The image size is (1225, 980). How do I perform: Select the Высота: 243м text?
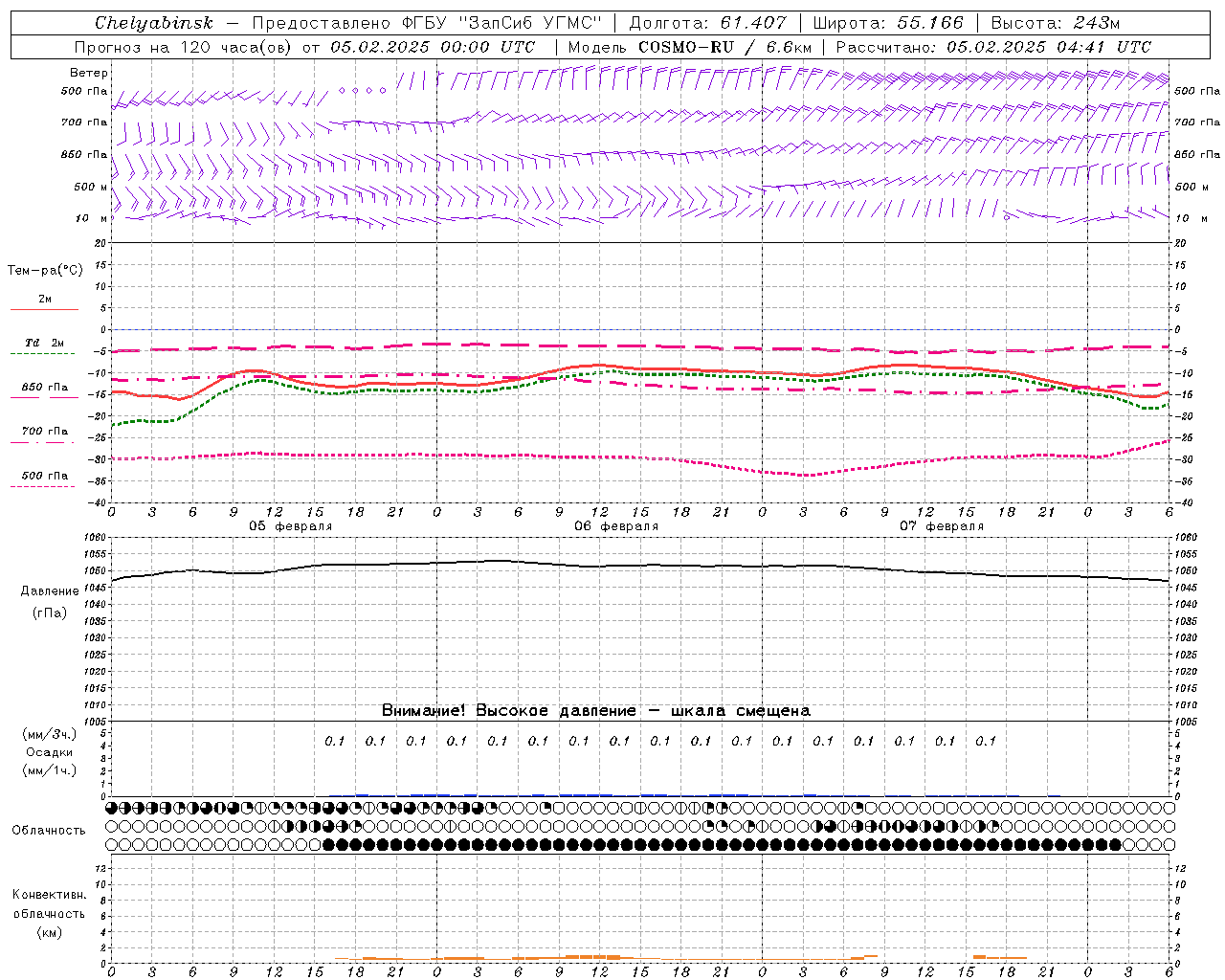tap(1055, 23)
